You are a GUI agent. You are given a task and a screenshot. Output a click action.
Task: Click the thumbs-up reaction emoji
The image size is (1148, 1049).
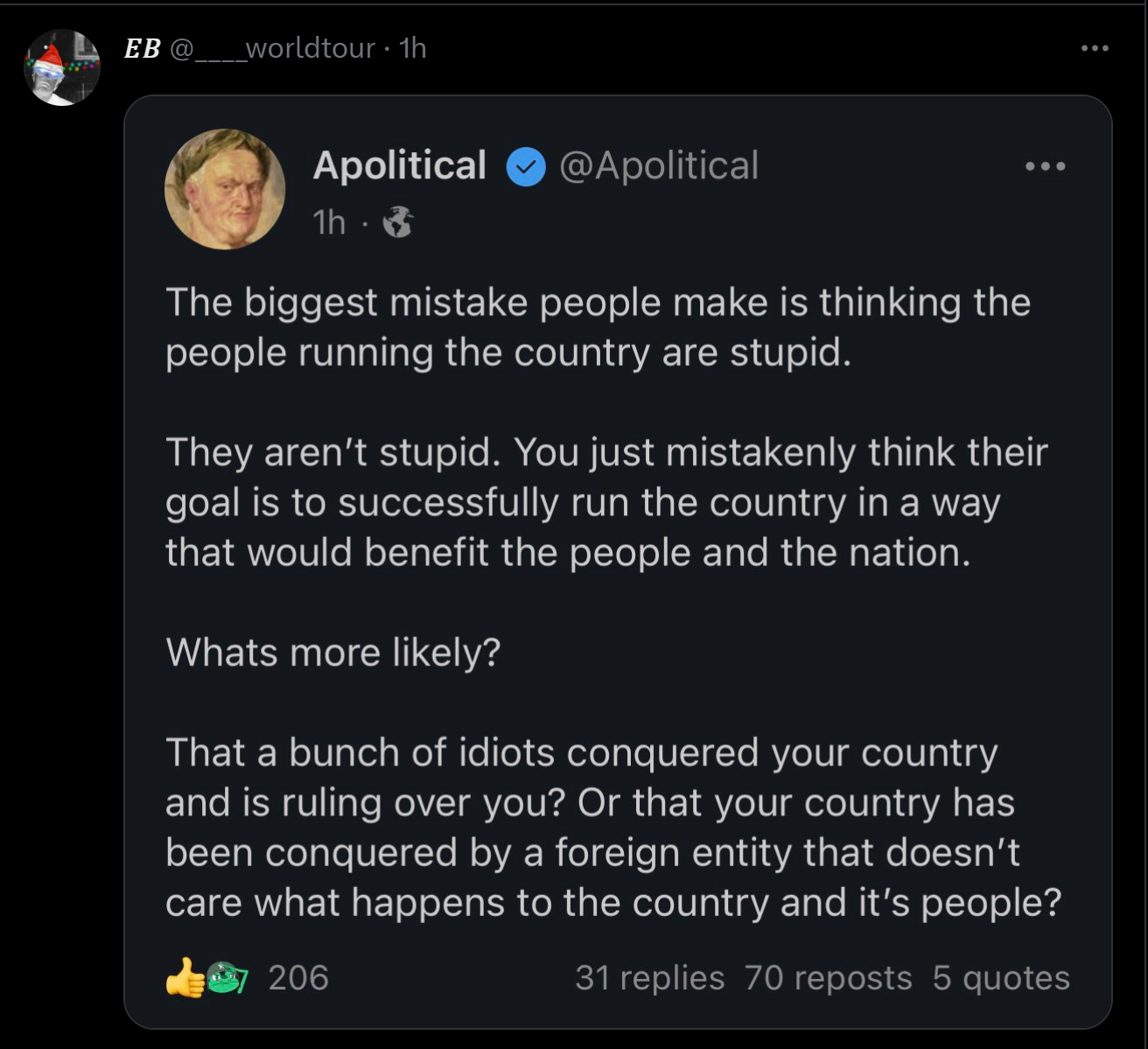click(184, 977)
